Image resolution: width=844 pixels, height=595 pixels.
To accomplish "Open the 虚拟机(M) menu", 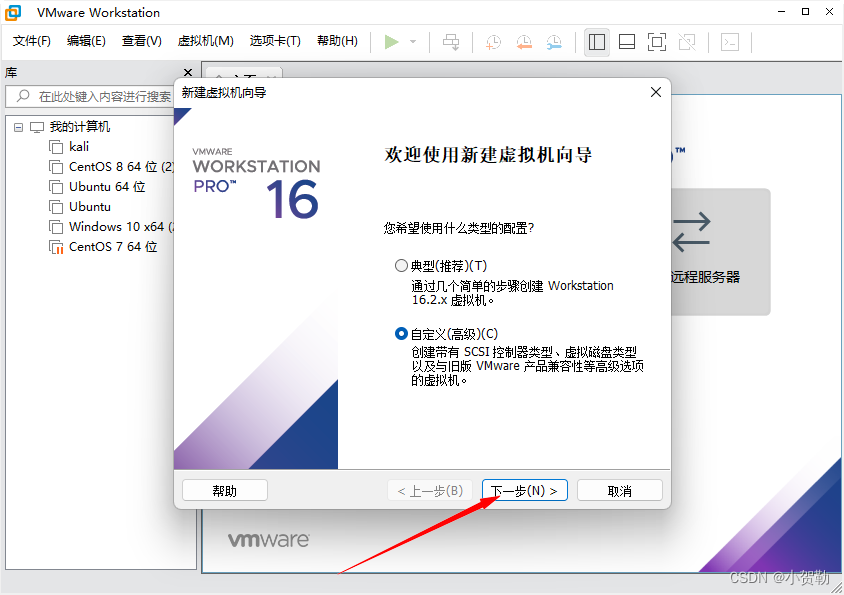I will [206, 41].
